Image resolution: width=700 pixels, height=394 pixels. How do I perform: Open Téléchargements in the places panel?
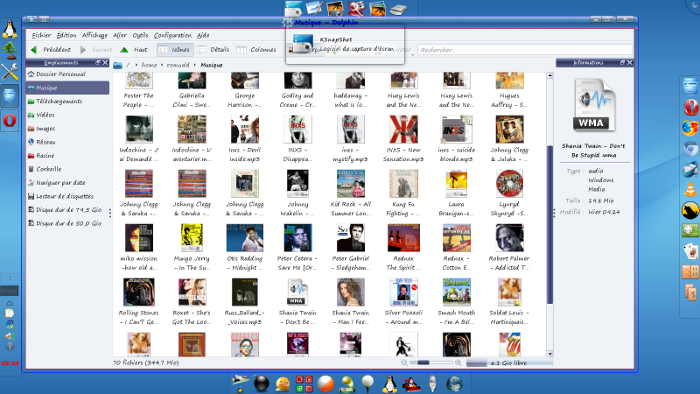pos(67,101)
